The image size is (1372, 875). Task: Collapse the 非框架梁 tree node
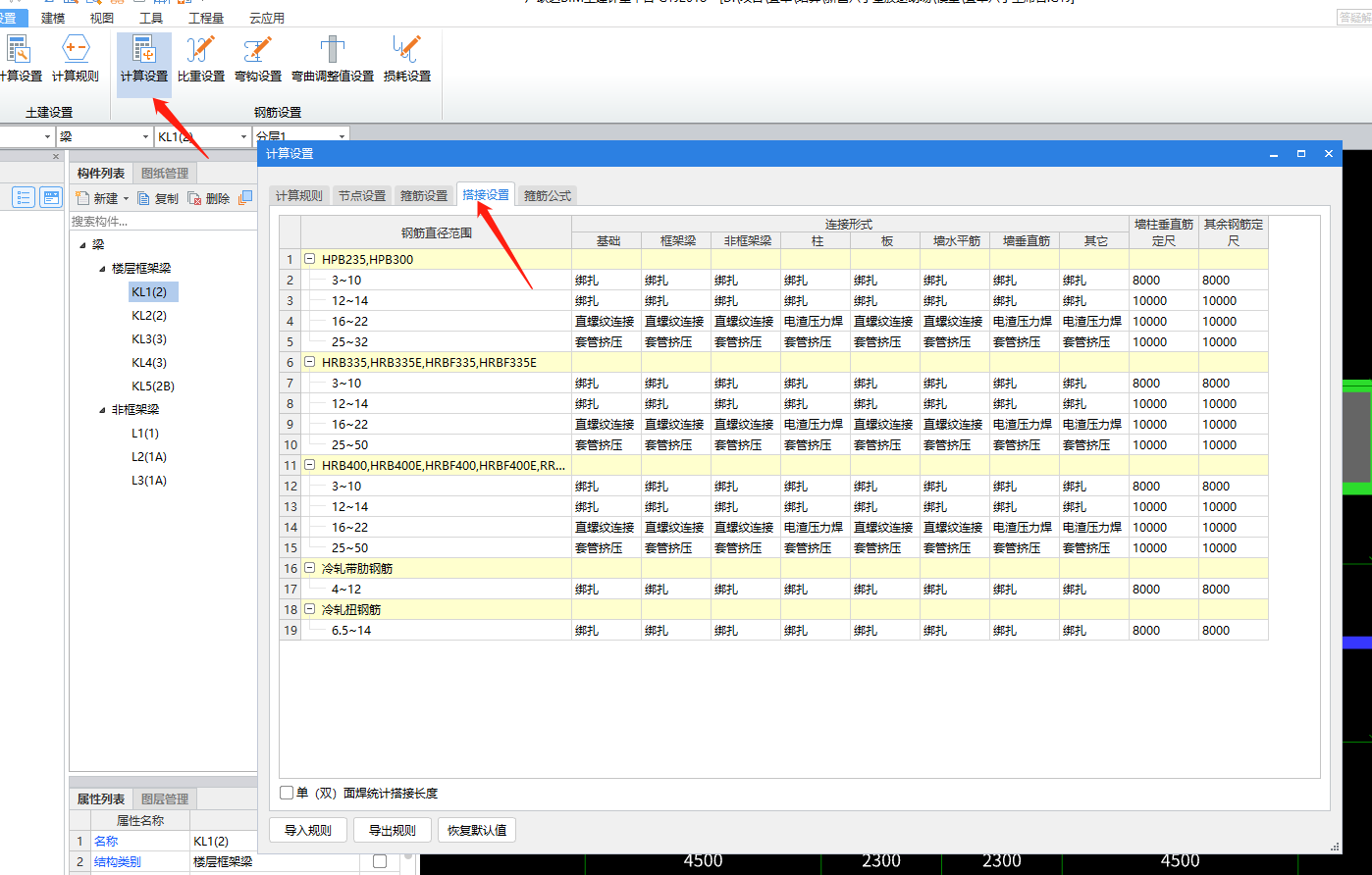pyautogui.click(x=102, y=410)
